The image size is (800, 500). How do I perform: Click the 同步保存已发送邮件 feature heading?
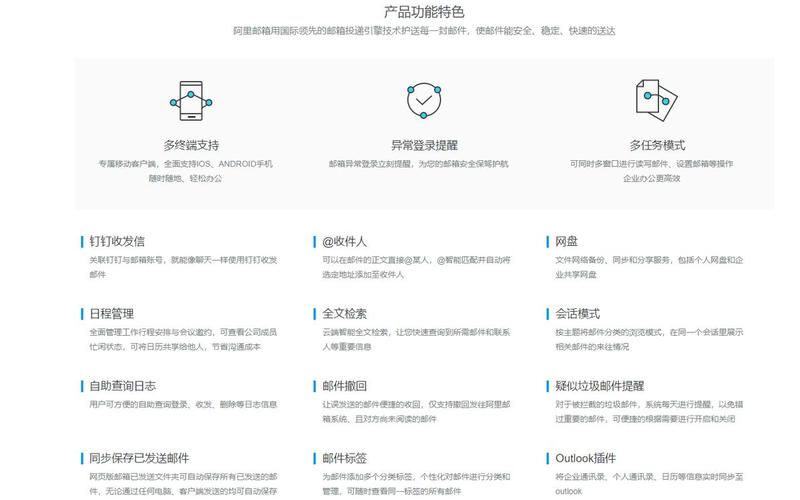coord(139,458)
